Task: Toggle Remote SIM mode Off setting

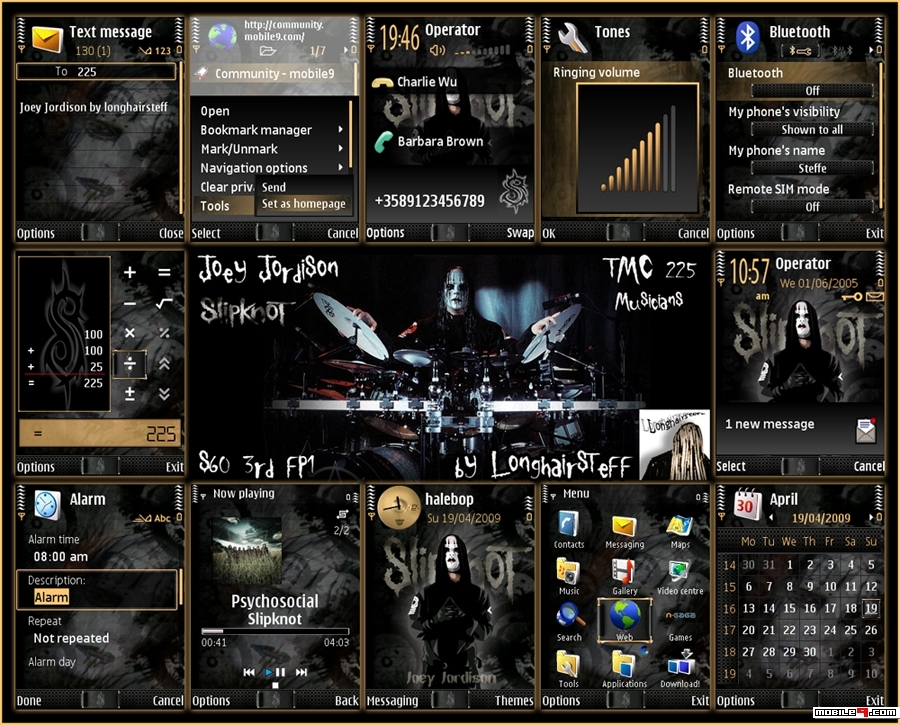Action: [812, 207]
